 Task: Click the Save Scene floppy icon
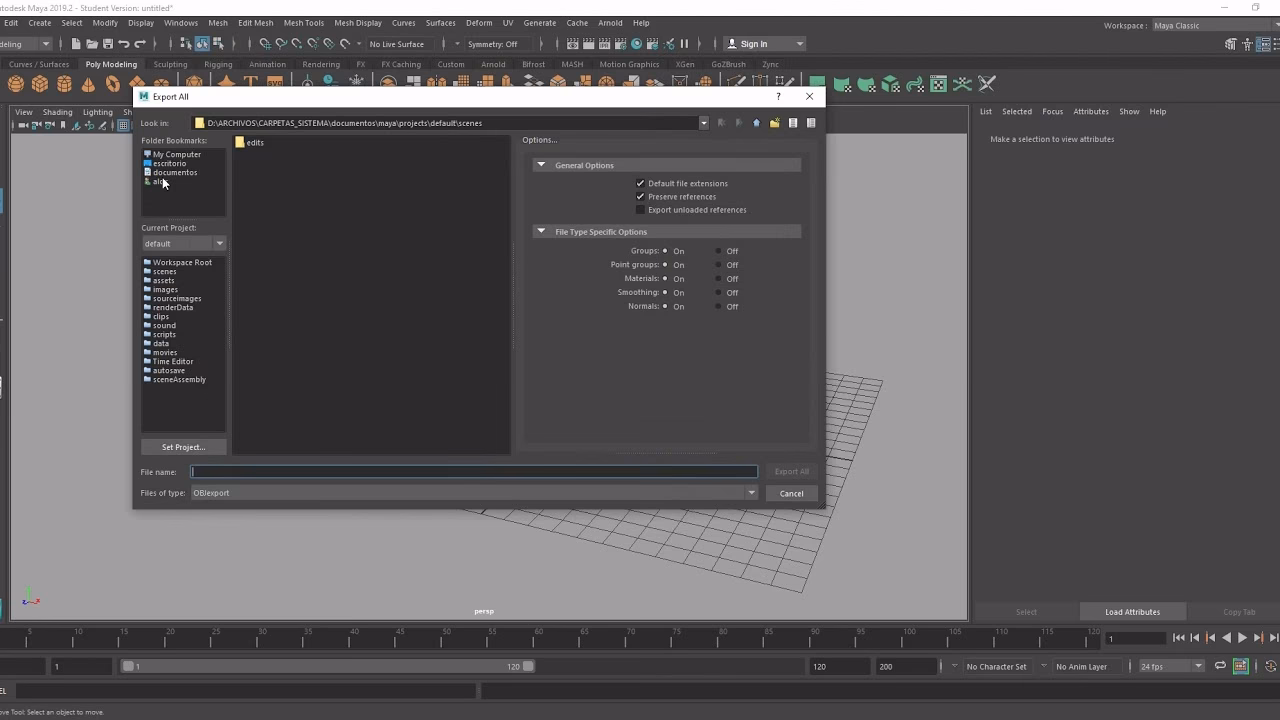(107, 44)
